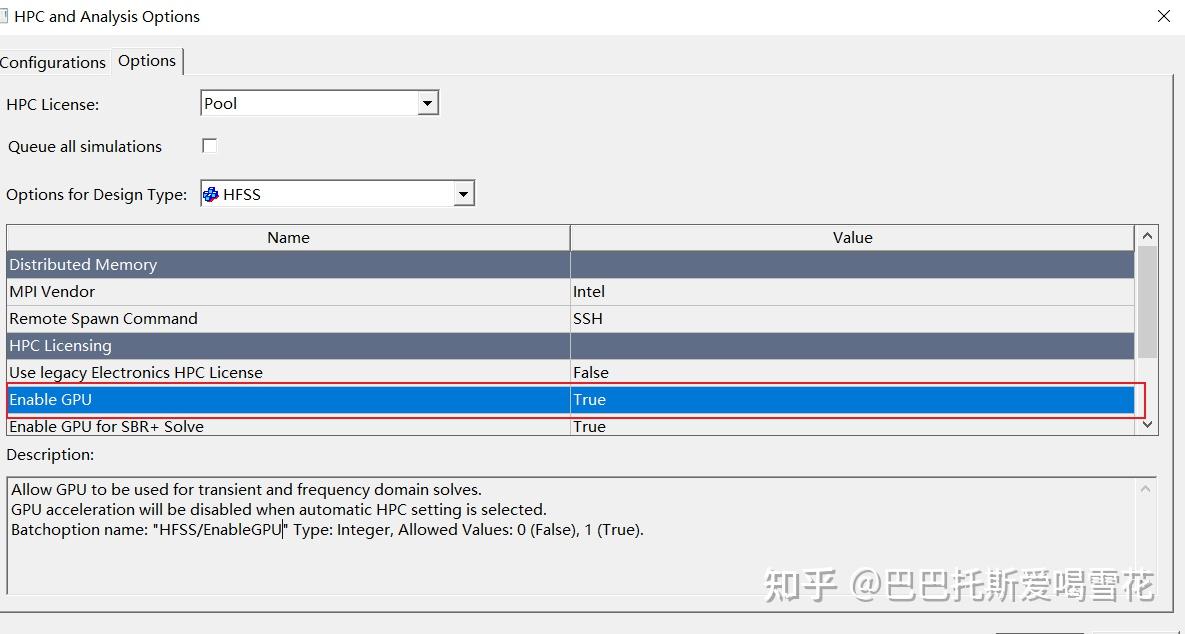Viewport: 1185px width, 634px height.
Task: Select the MPI Vendor row name
Action: (288, 292)
